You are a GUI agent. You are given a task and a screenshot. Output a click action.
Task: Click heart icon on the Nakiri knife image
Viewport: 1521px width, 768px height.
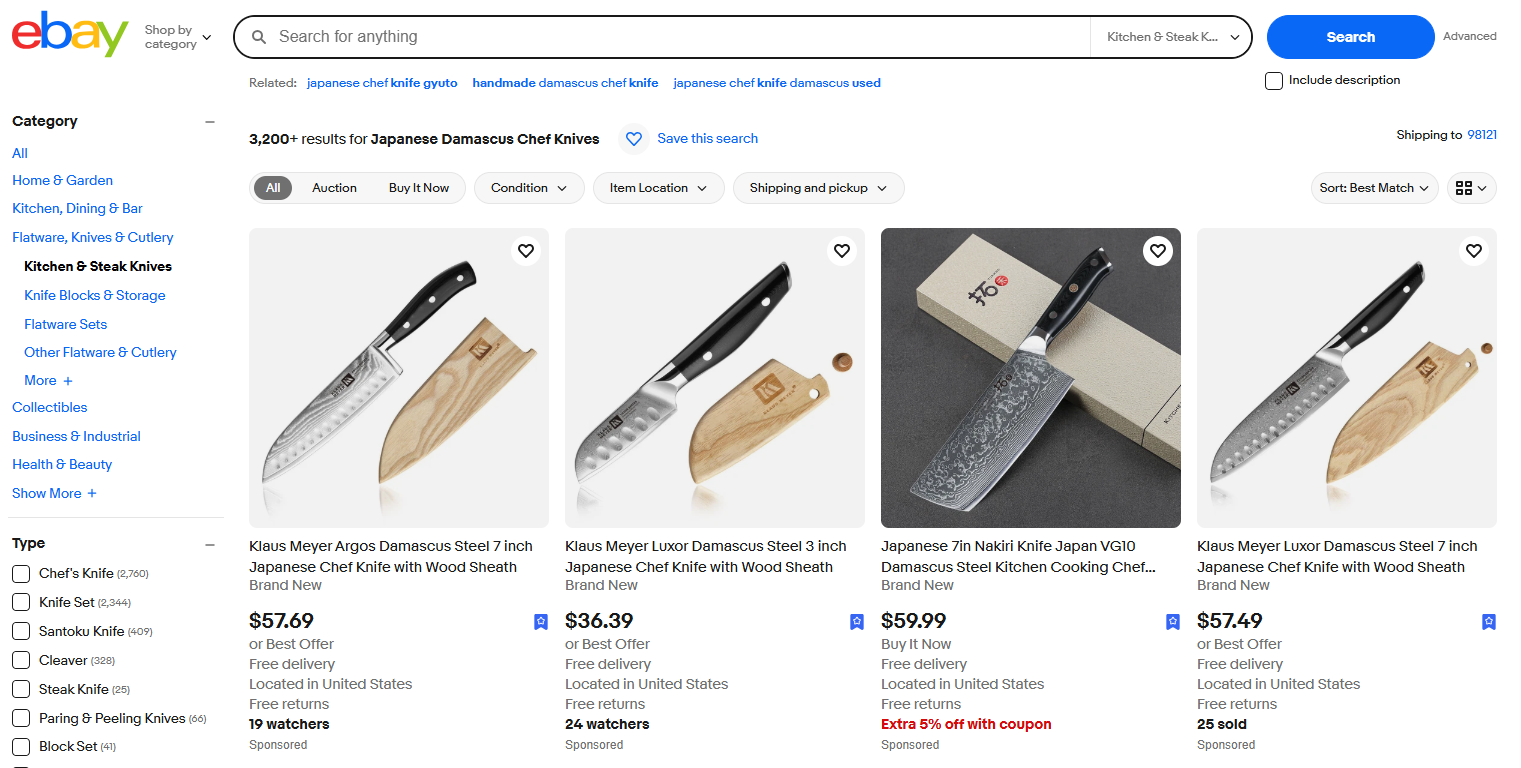[1157, 250]
